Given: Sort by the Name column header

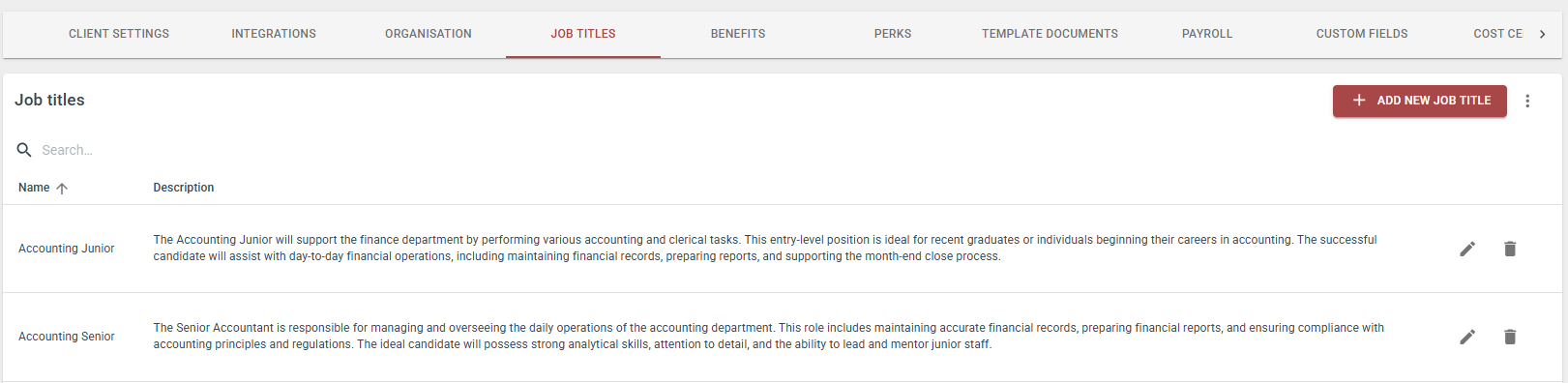Looking at the screenshot, I should (34, 188).
